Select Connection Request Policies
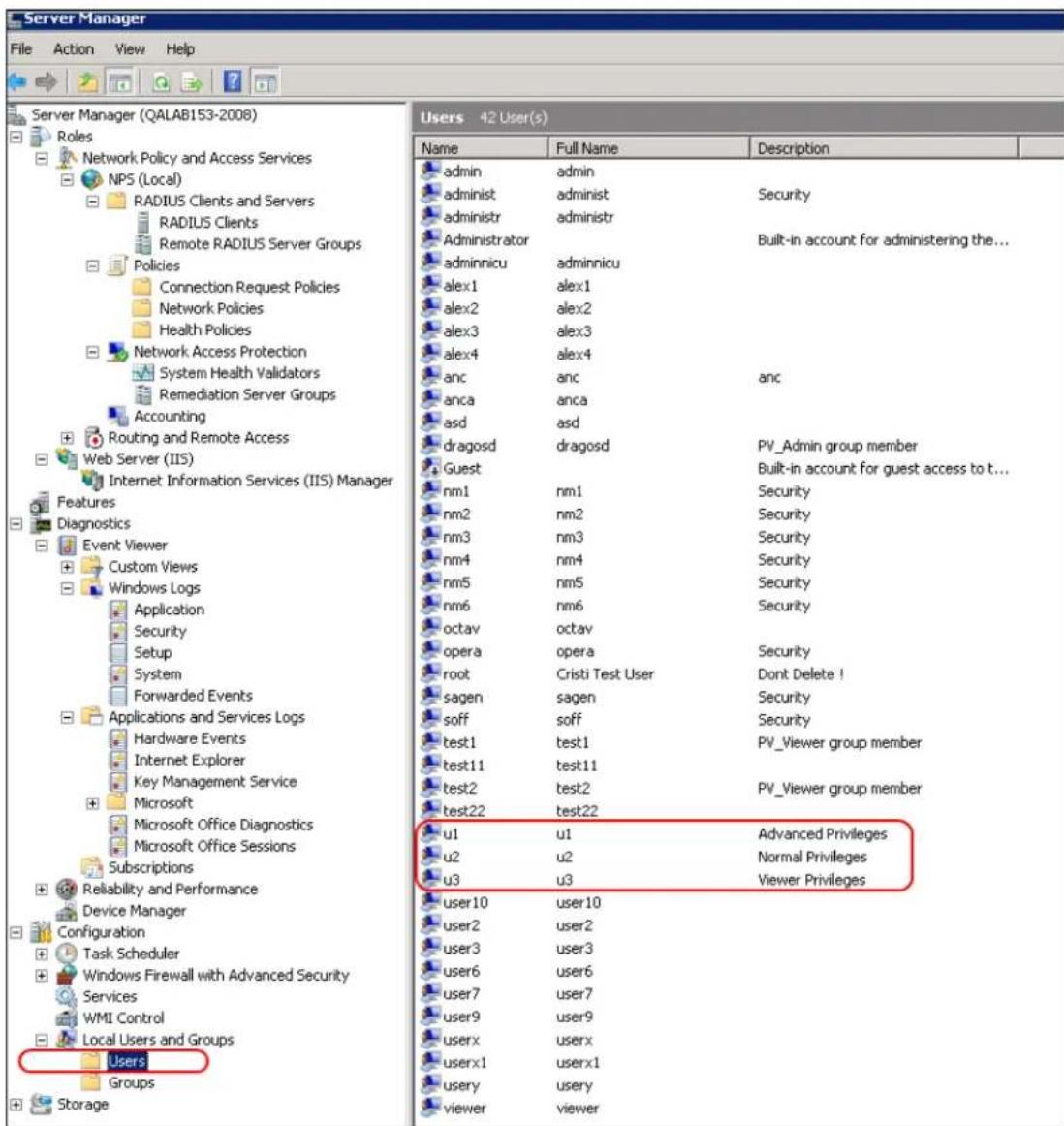The image size is (1064, 1126). pos(249,287)
